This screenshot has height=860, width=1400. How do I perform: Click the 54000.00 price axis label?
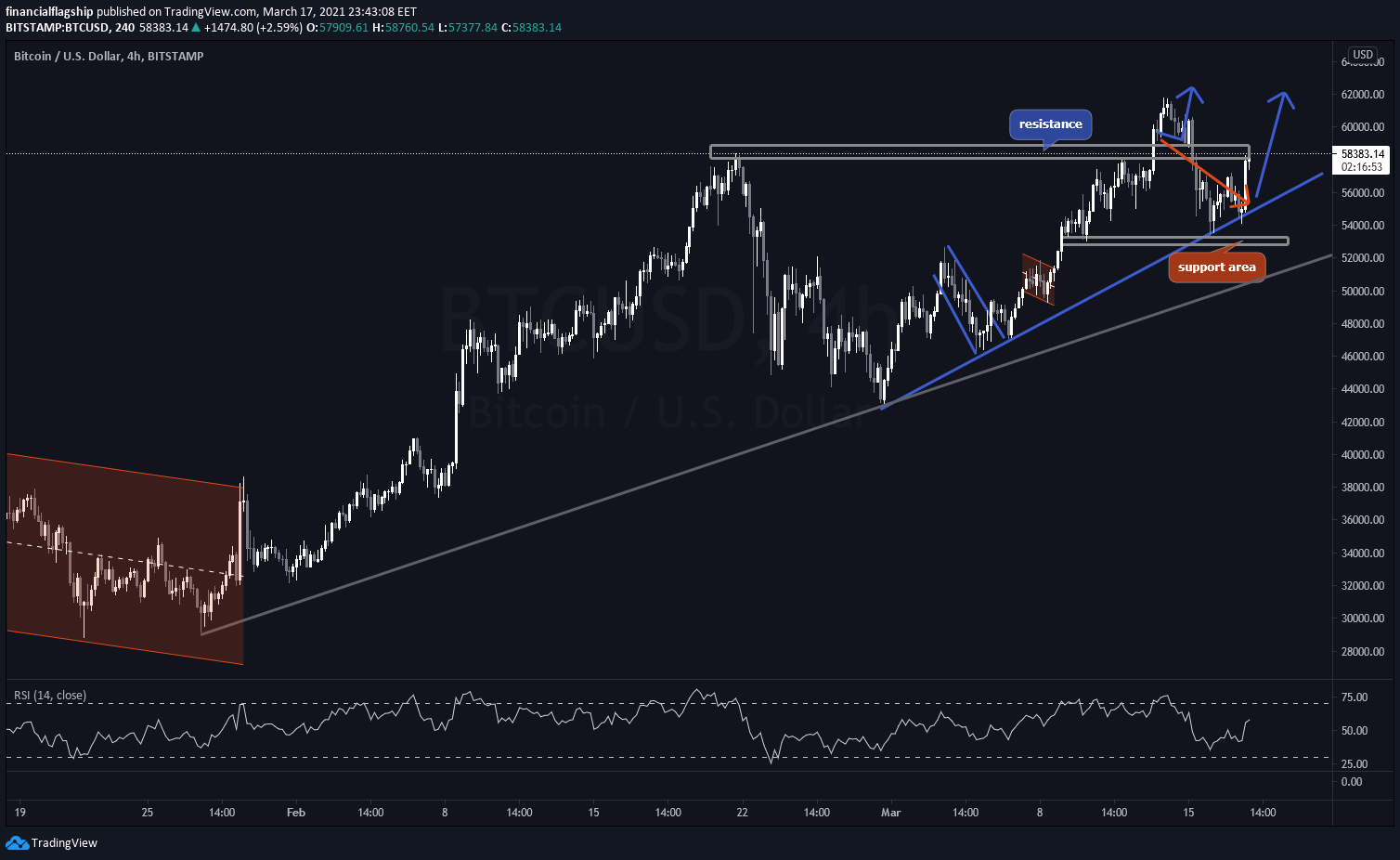[x=1363, y=226]
